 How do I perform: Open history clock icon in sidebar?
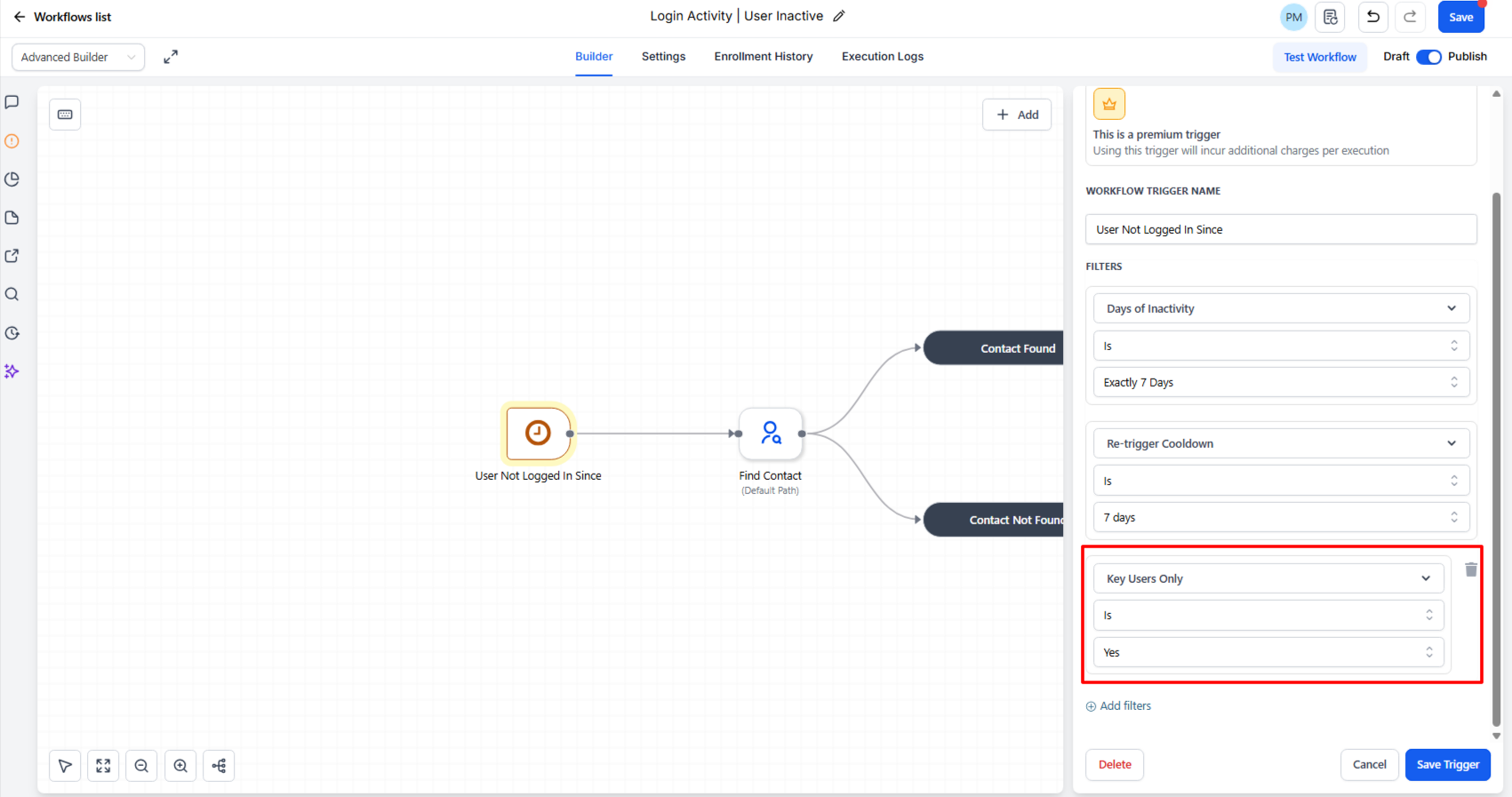(12, 333)
